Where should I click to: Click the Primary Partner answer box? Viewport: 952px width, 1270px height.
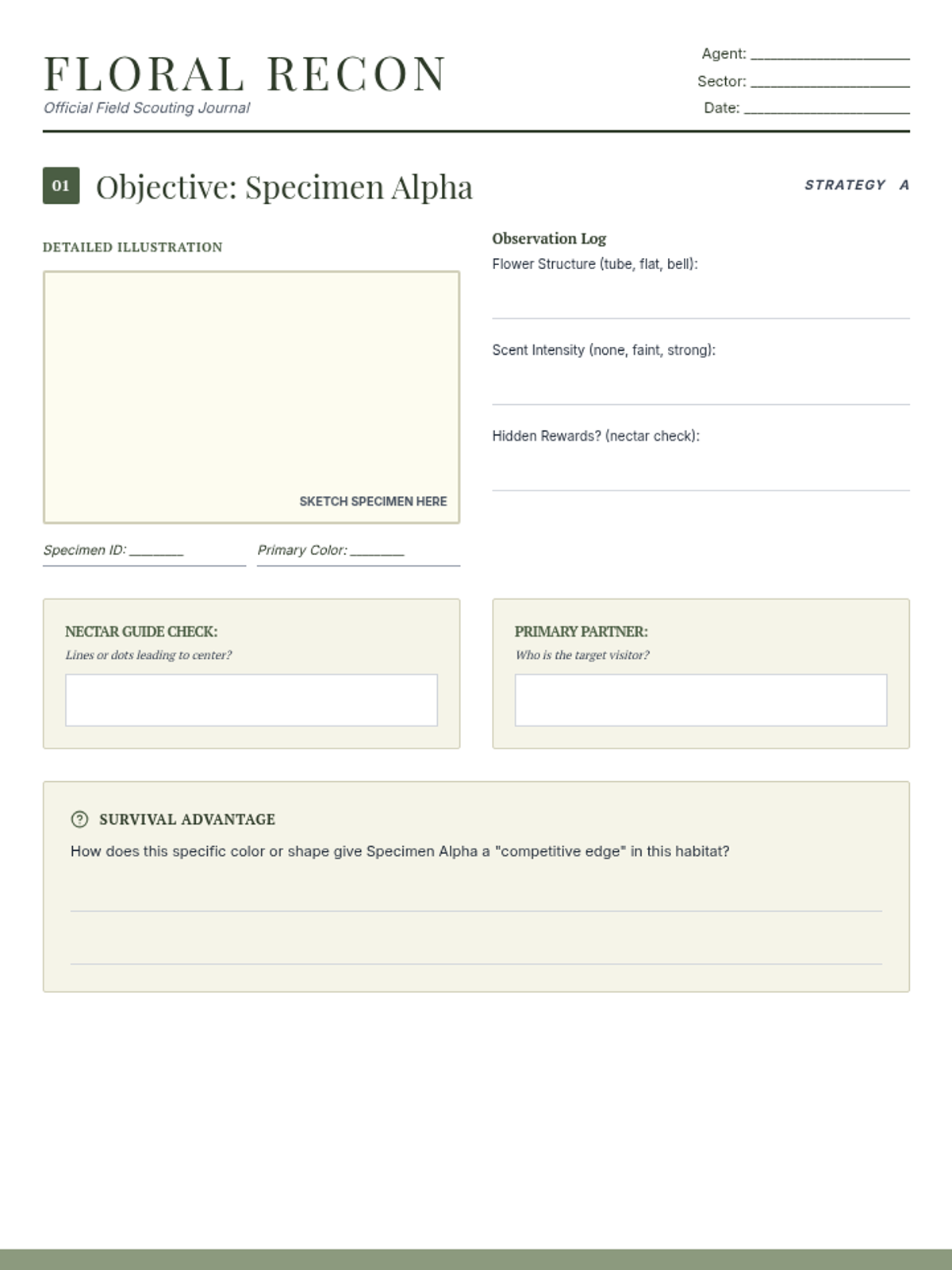pos(701,700)
